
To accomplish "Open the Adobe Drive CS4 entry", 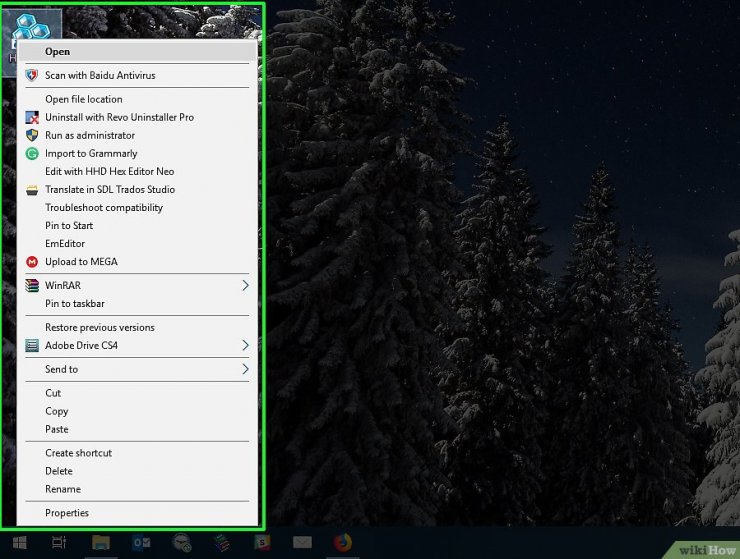I will [137, 346].
